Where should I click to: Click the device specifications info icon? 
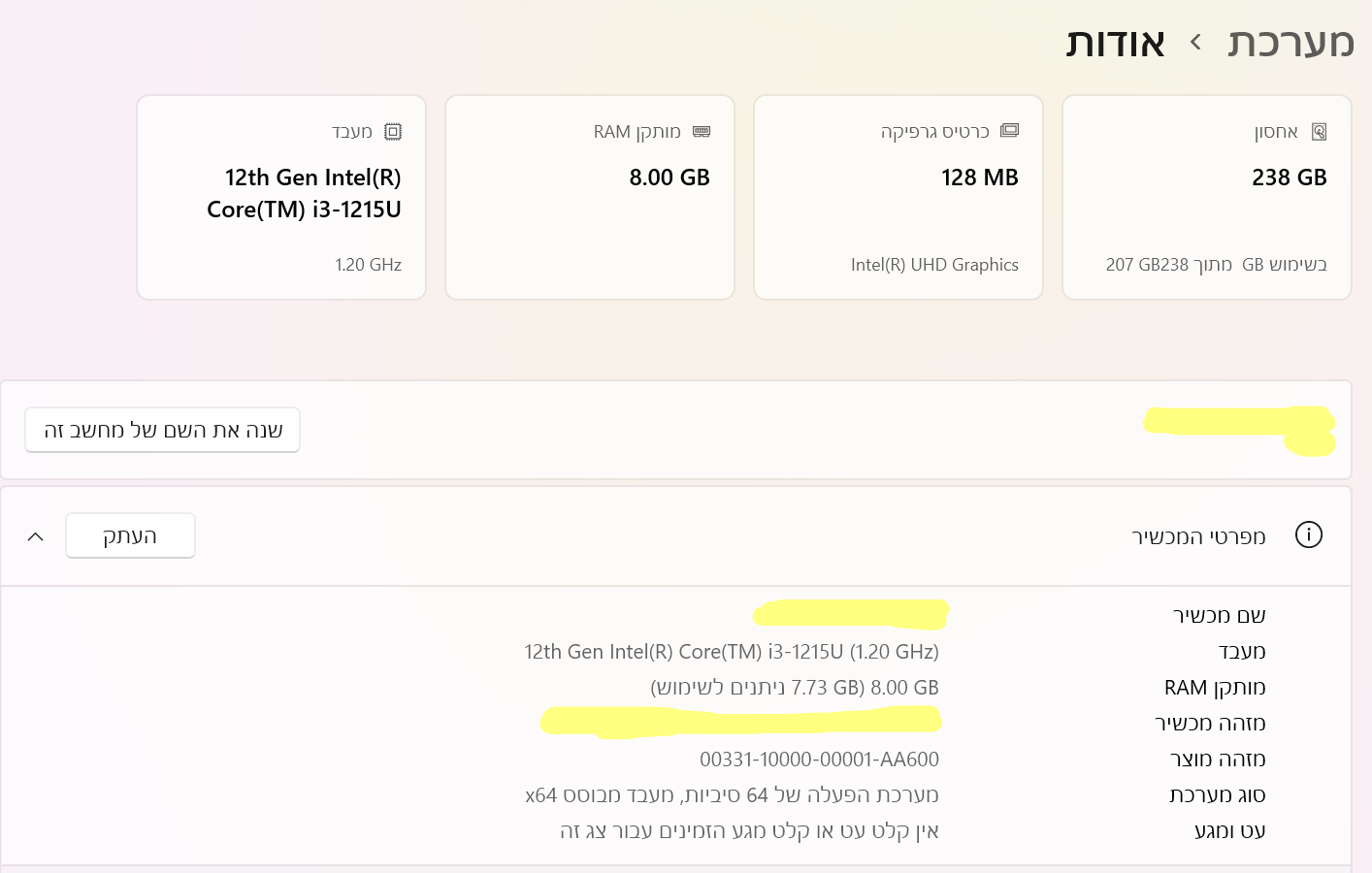(1309, 535)
